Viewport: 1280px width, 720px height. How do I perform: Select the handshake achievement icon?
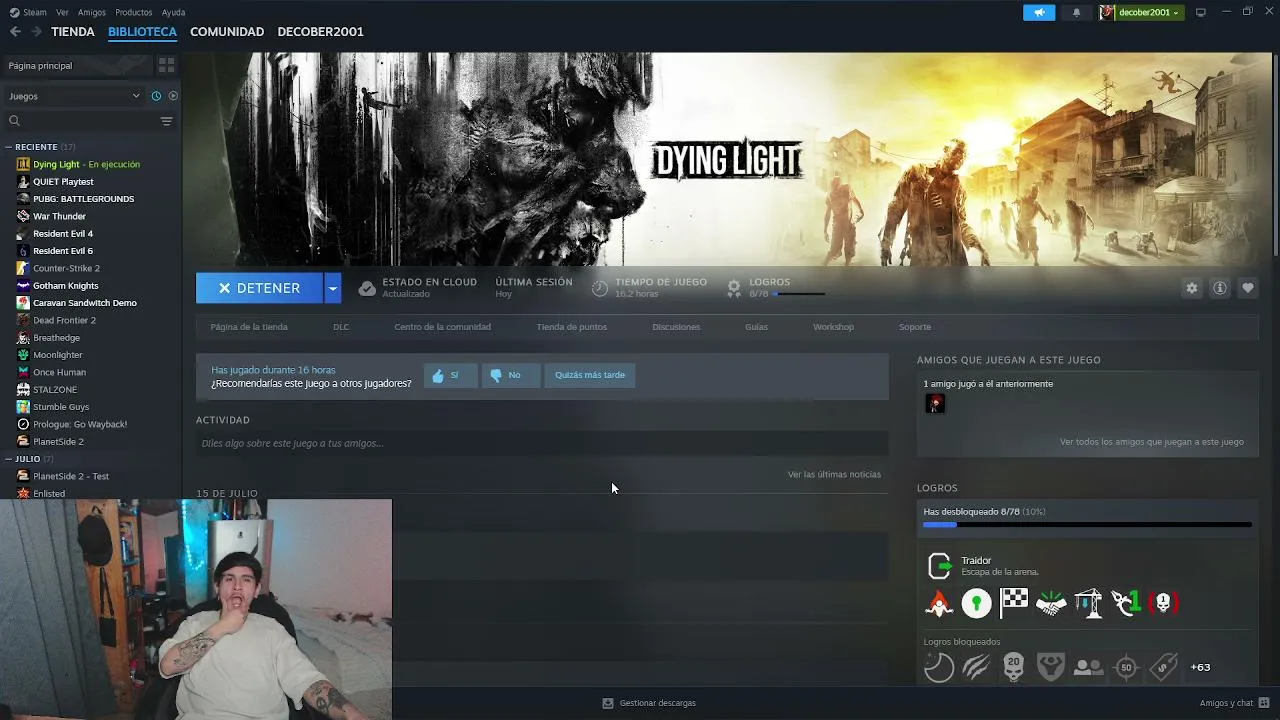click(1051, 603)
